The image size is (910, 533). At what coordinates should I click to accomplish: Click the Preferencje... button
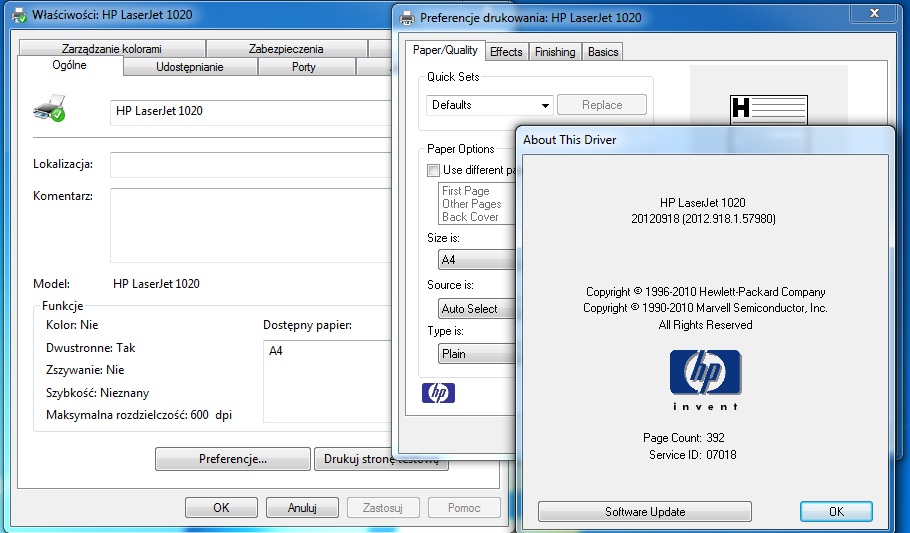[x=233, y=459]
